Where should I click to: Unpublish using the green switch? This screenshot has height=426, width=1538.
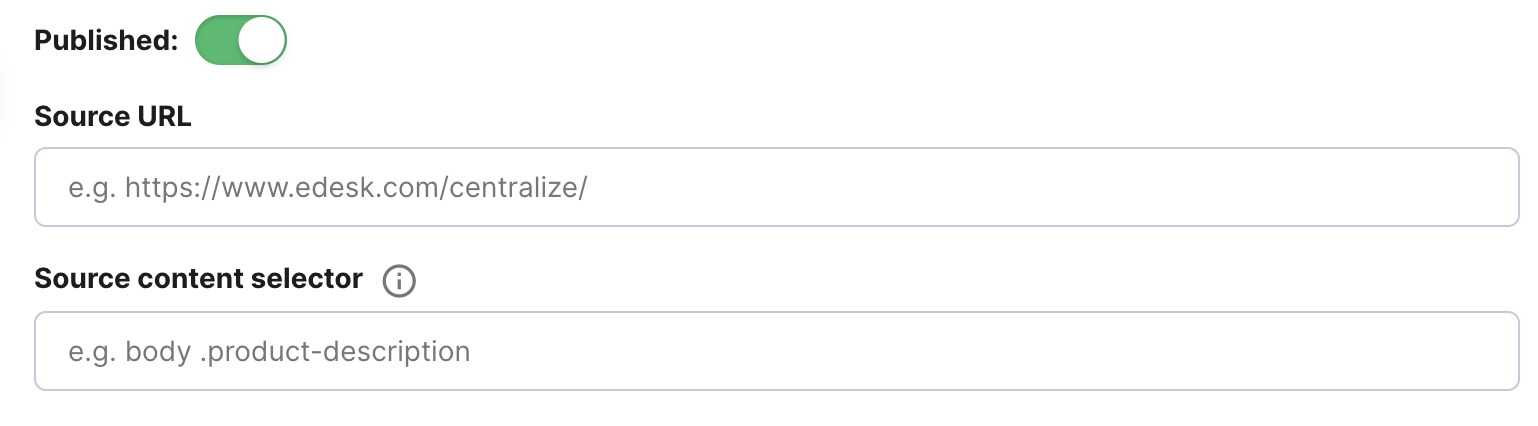coord(241,40)
